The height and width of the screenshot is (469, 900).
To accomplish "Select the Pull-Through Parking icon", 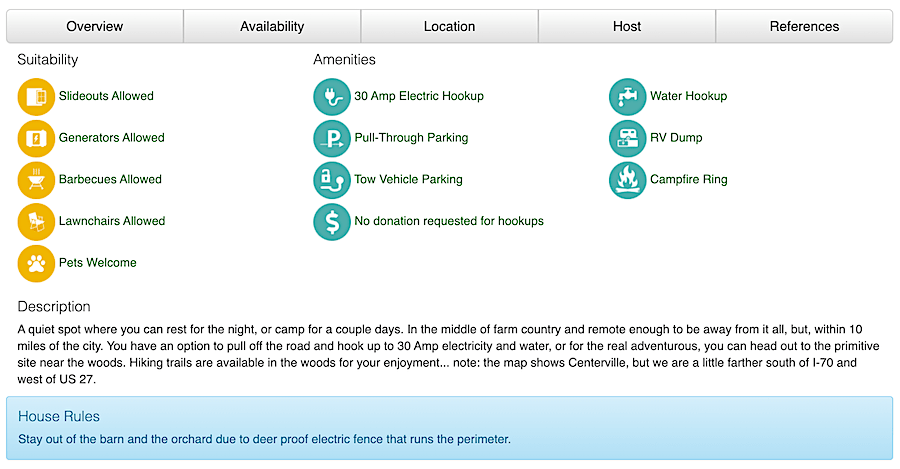I will [332, 138].
